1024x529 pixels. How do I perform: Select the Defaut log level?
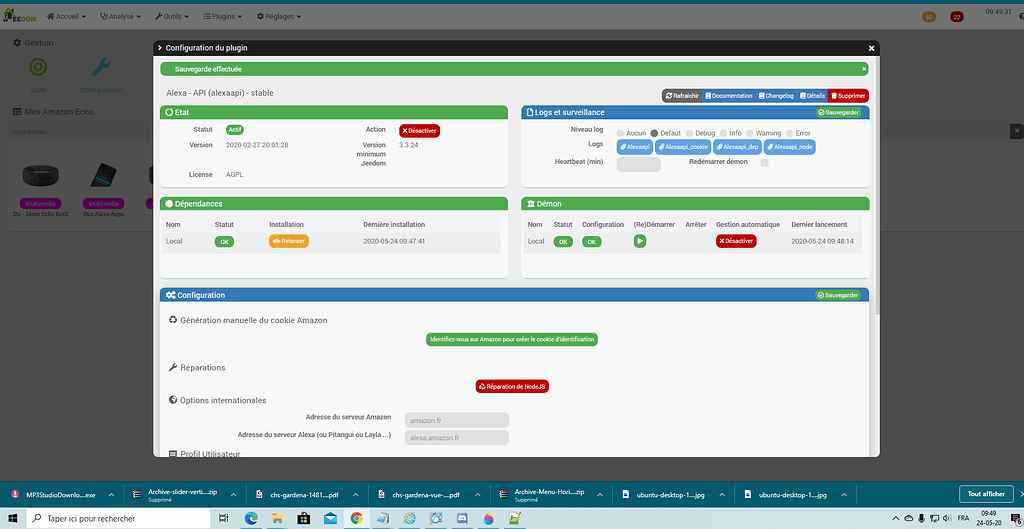[654, 133]
